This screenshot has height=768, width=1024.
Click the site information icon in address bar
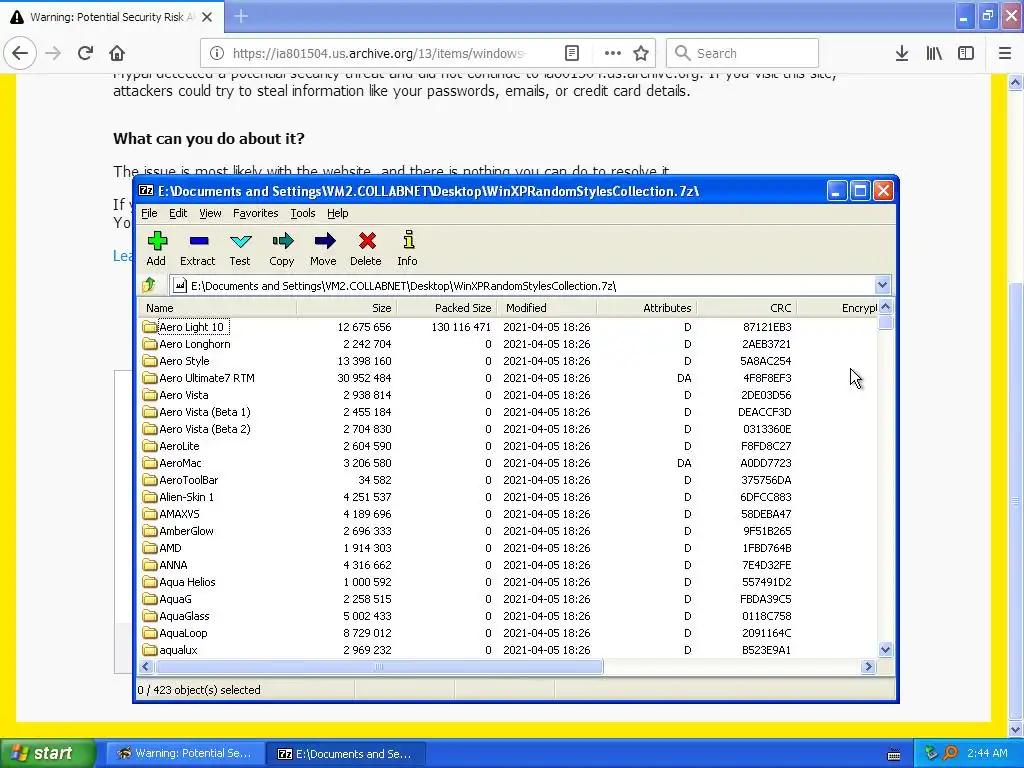coord(217,53)
